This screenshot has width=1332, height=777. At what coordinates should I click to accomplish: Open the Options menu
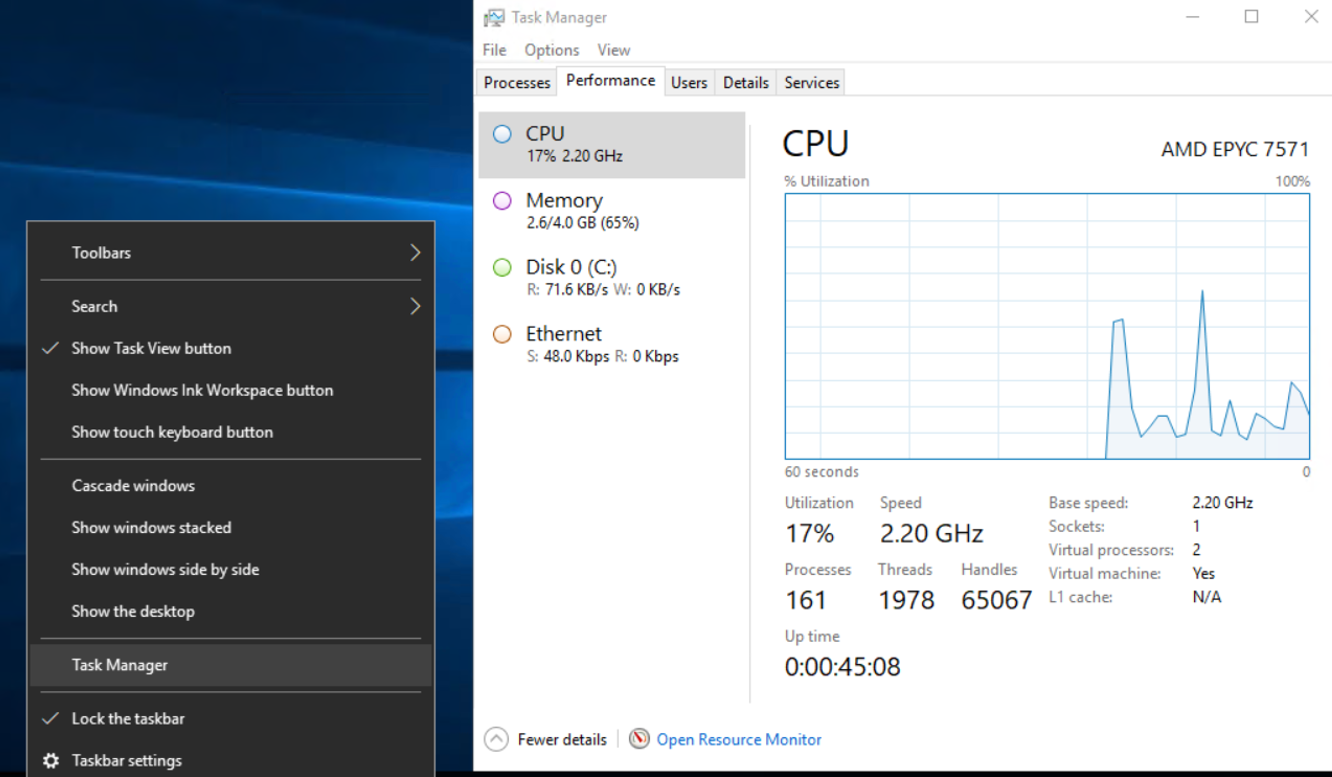pos(552,50)
